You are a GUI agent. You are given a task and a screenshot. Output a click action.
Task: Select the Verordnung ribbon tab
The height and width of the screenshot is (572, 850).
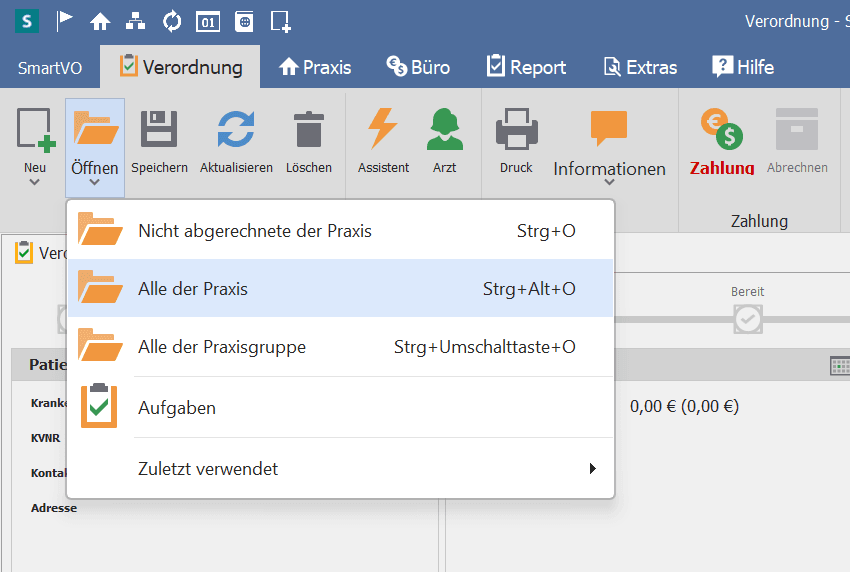(x=181, y=67)
